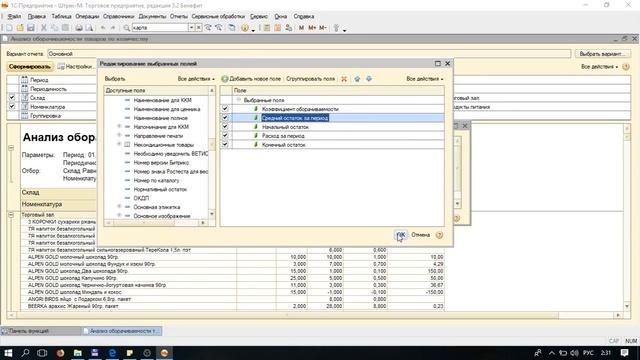The width and height of the screenshot is (640, 360).
Task: Expand Напоминание для ККМ field
Action: click(x=119, y=127)
